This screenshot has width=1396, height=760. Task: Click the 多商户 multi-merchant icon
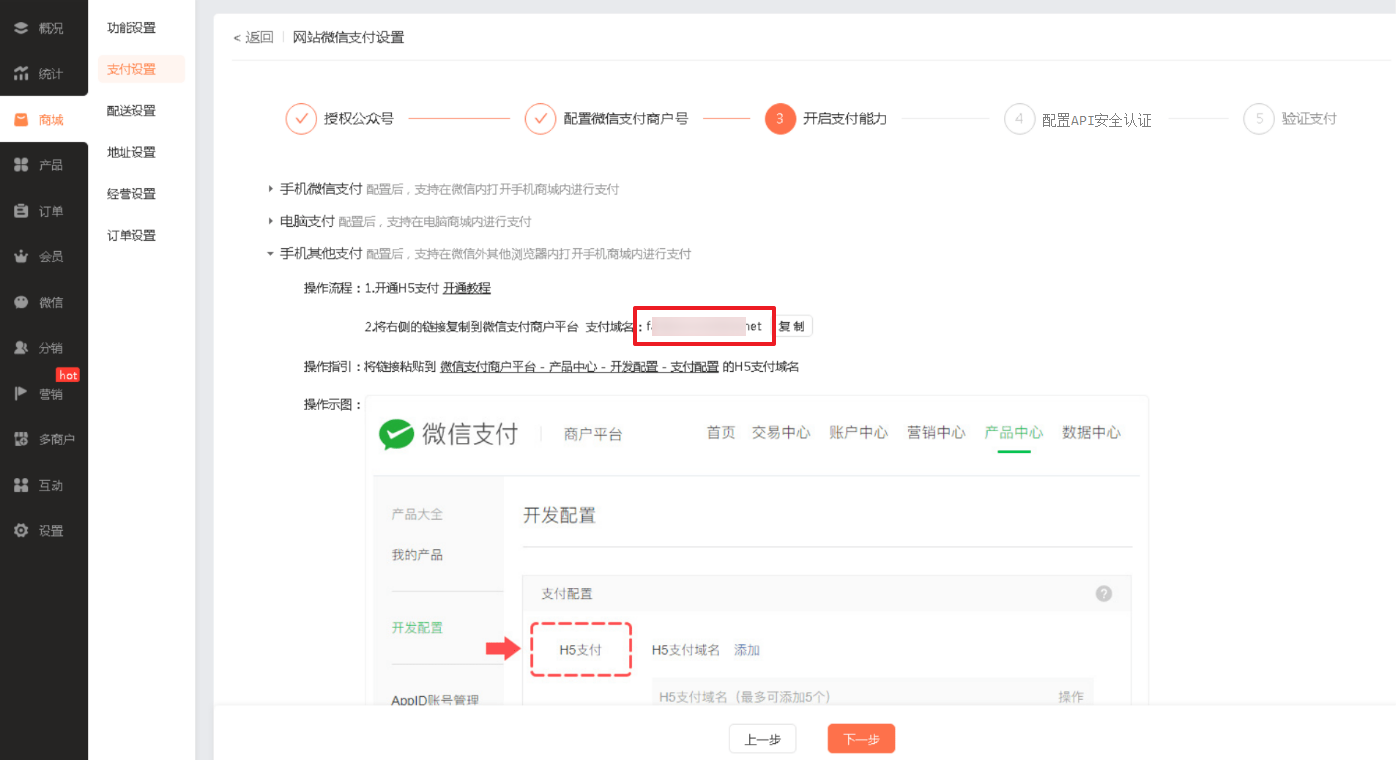click(21, 439)
